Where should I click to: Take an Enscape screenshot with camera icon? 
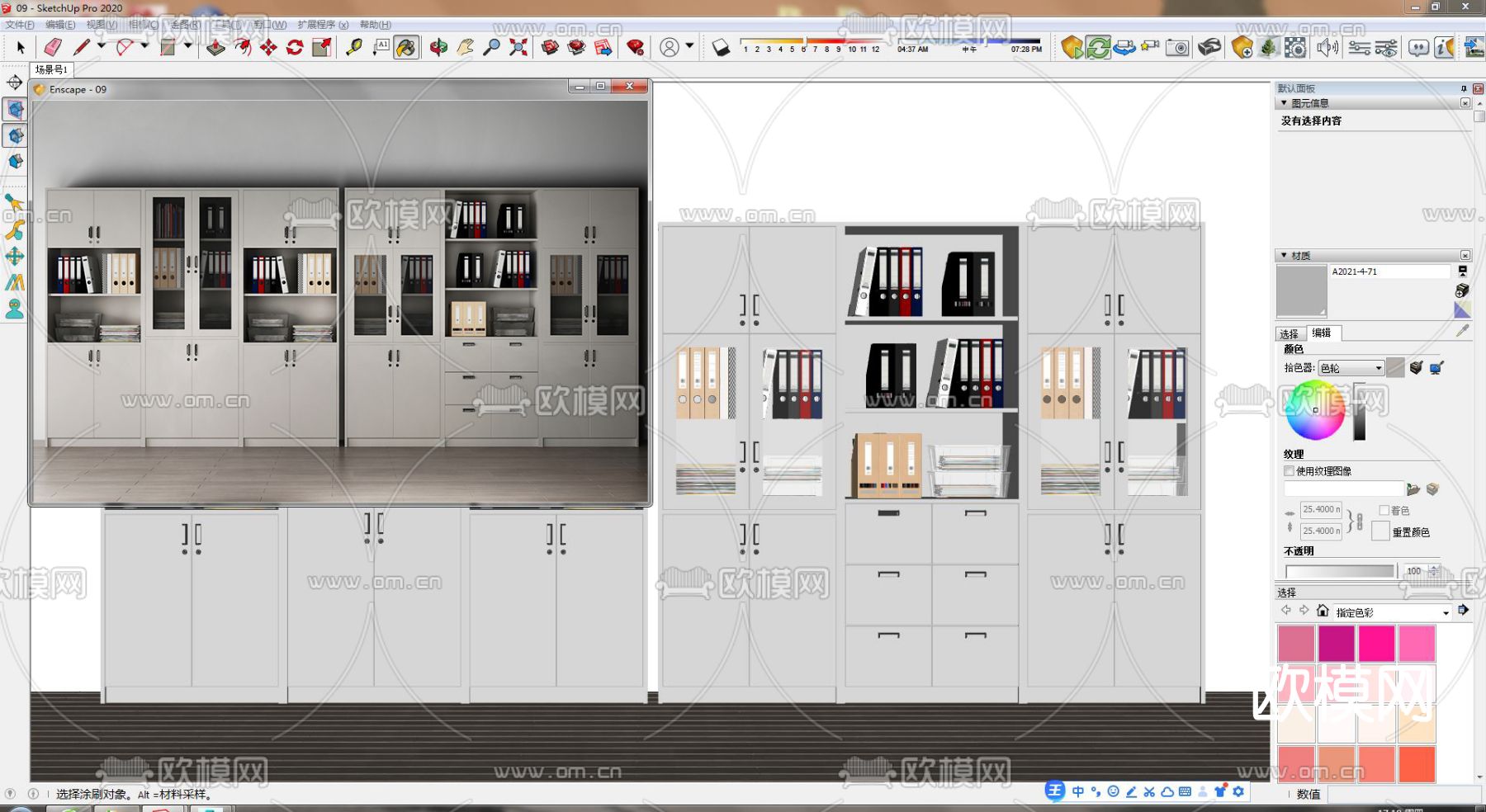[1177, 47]
